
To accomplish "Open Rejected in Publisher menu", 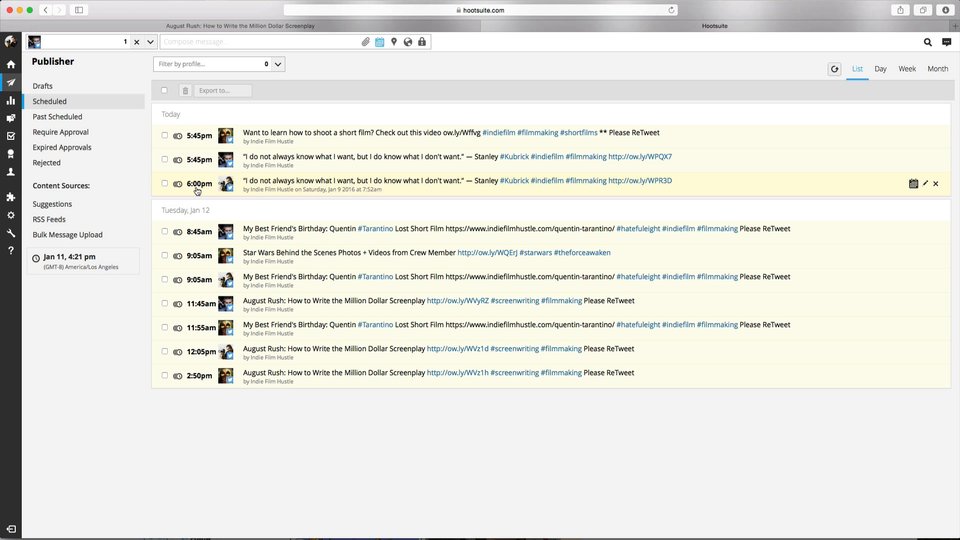I will point(46,163).
